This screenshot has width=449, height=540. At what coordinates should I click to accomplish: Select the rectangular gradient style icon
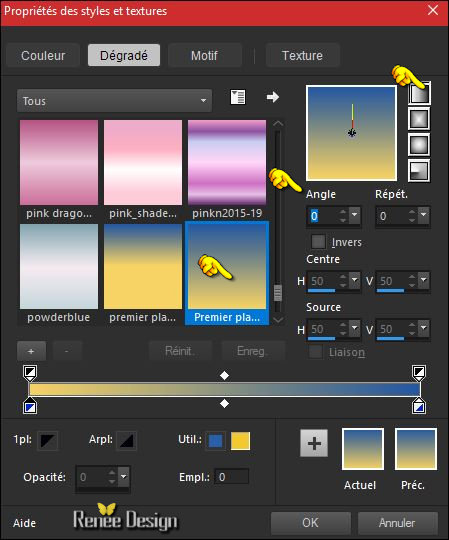point(419,119)
